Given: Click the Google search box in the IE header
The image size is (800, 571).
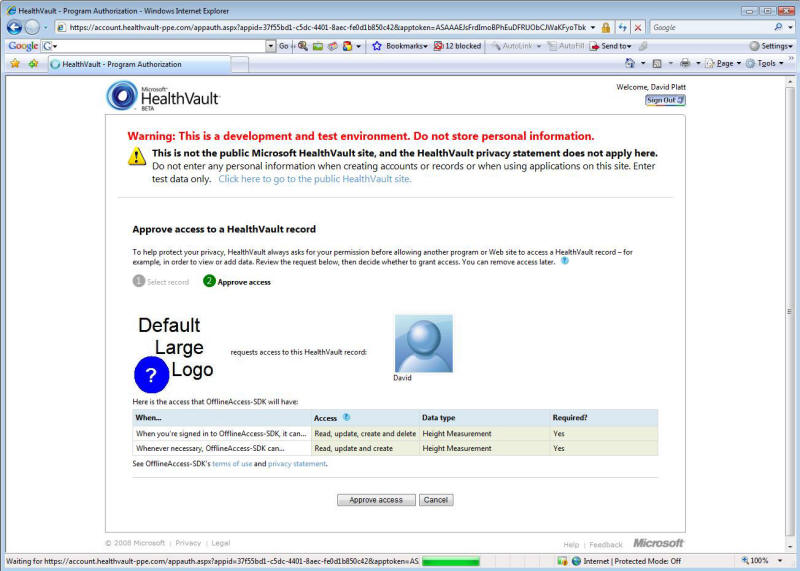Looking at the screenshot, I should [711, 28].
